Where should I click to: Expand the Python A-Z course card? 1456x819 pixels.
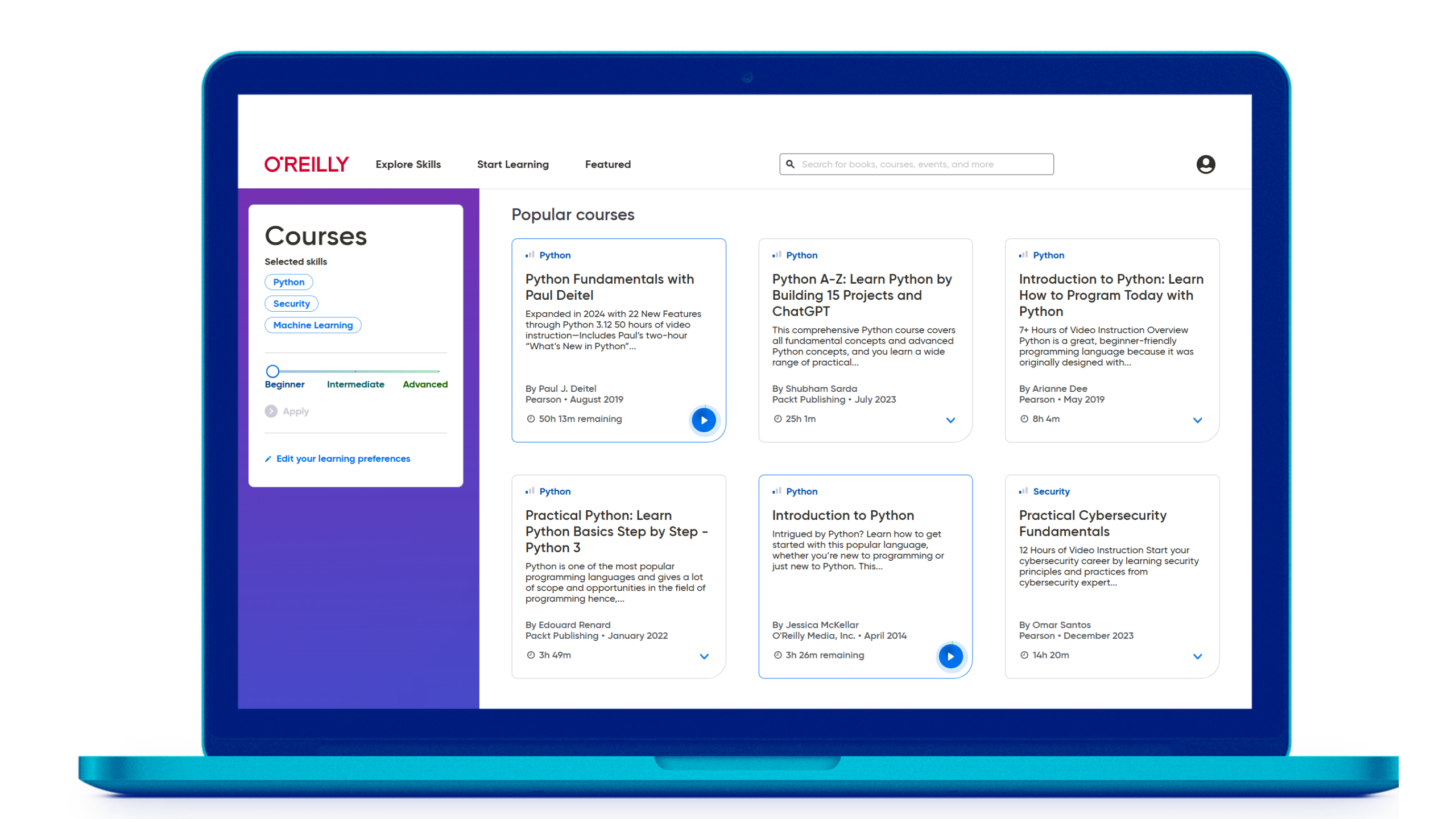(950, 420)
